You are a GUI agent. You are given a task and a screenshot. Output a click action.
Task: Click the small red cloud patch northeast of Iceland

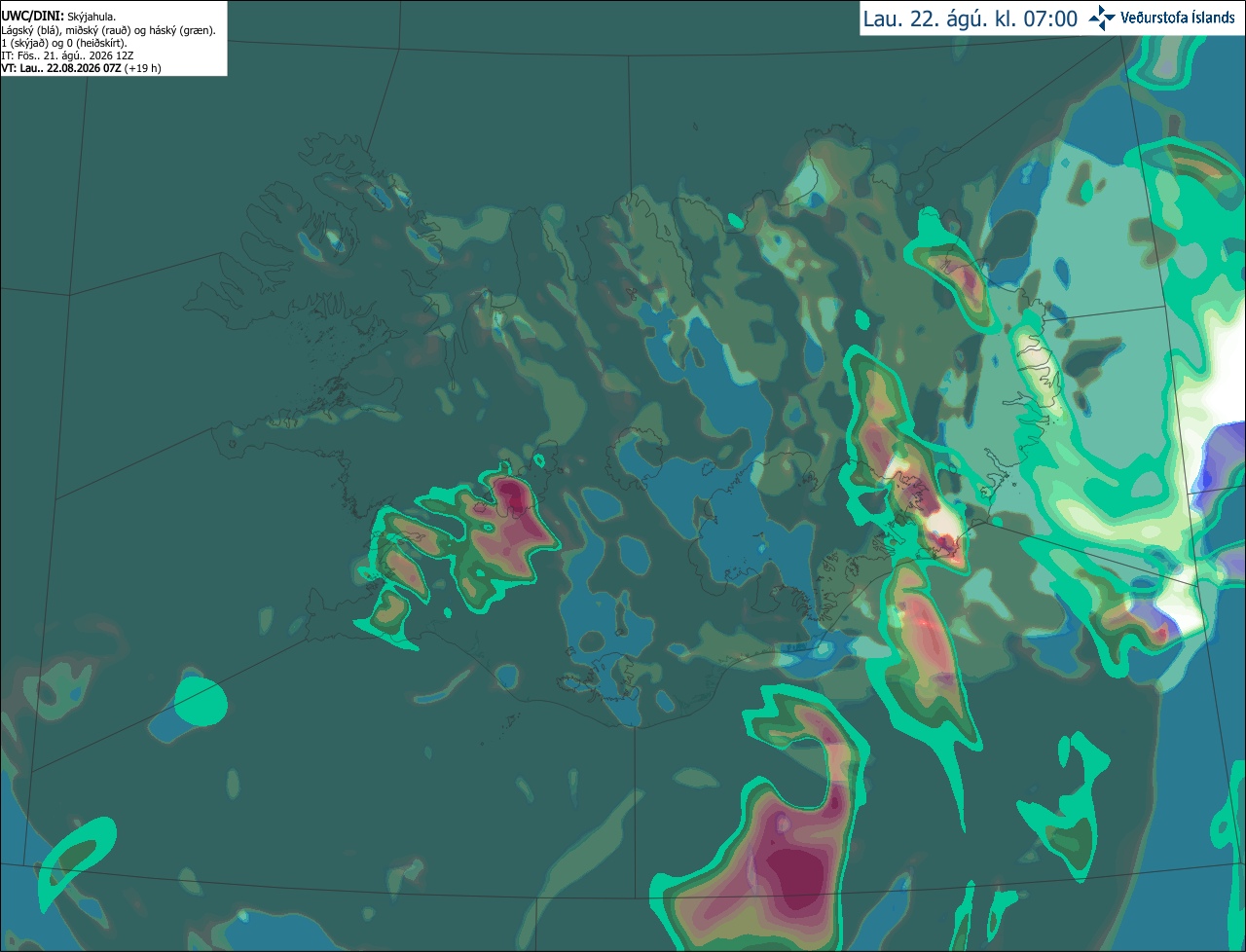click(959, 275)
